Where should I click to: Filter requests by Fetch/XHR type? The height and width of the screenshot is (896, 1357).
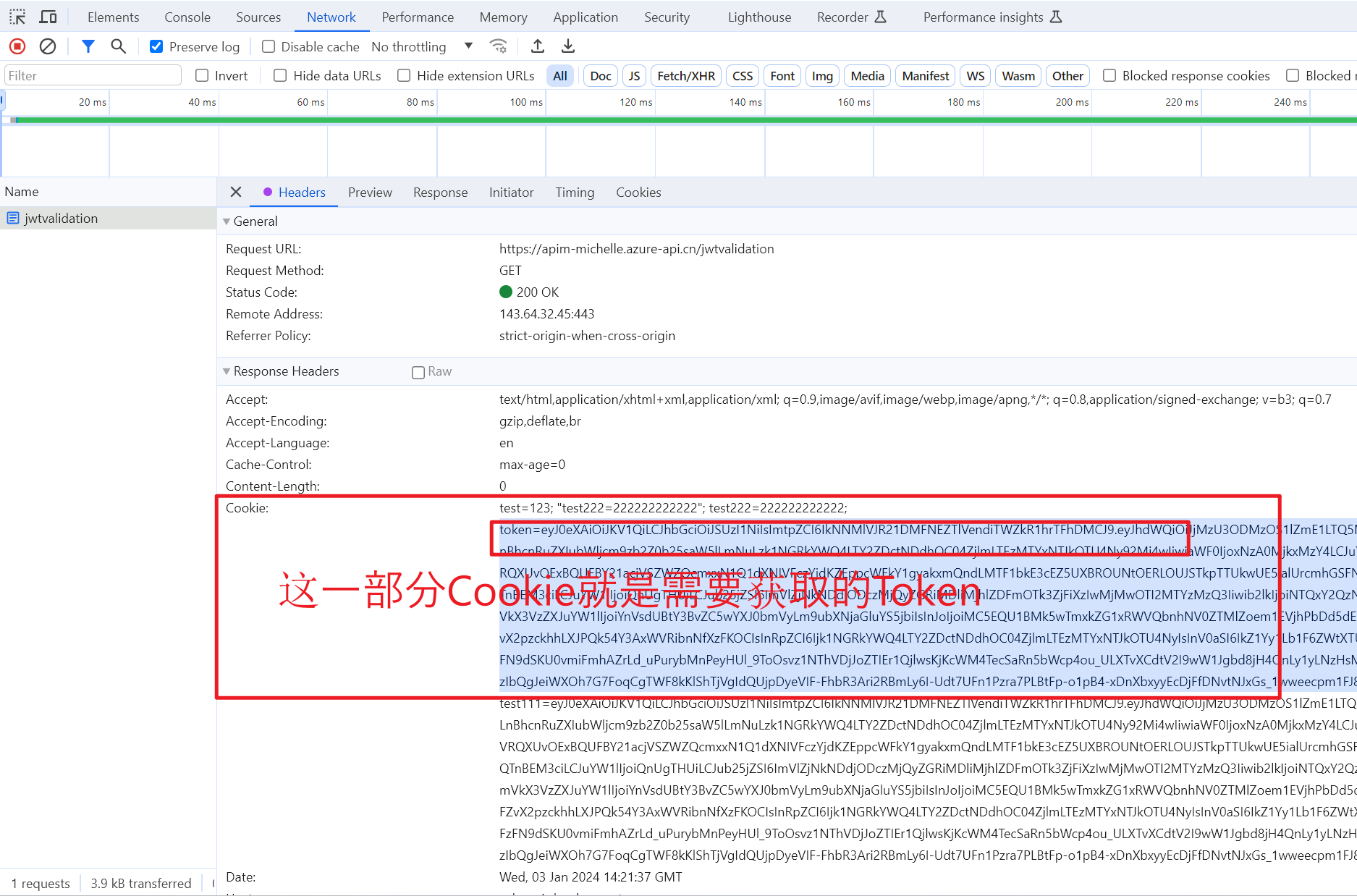[x=685, y=76]
